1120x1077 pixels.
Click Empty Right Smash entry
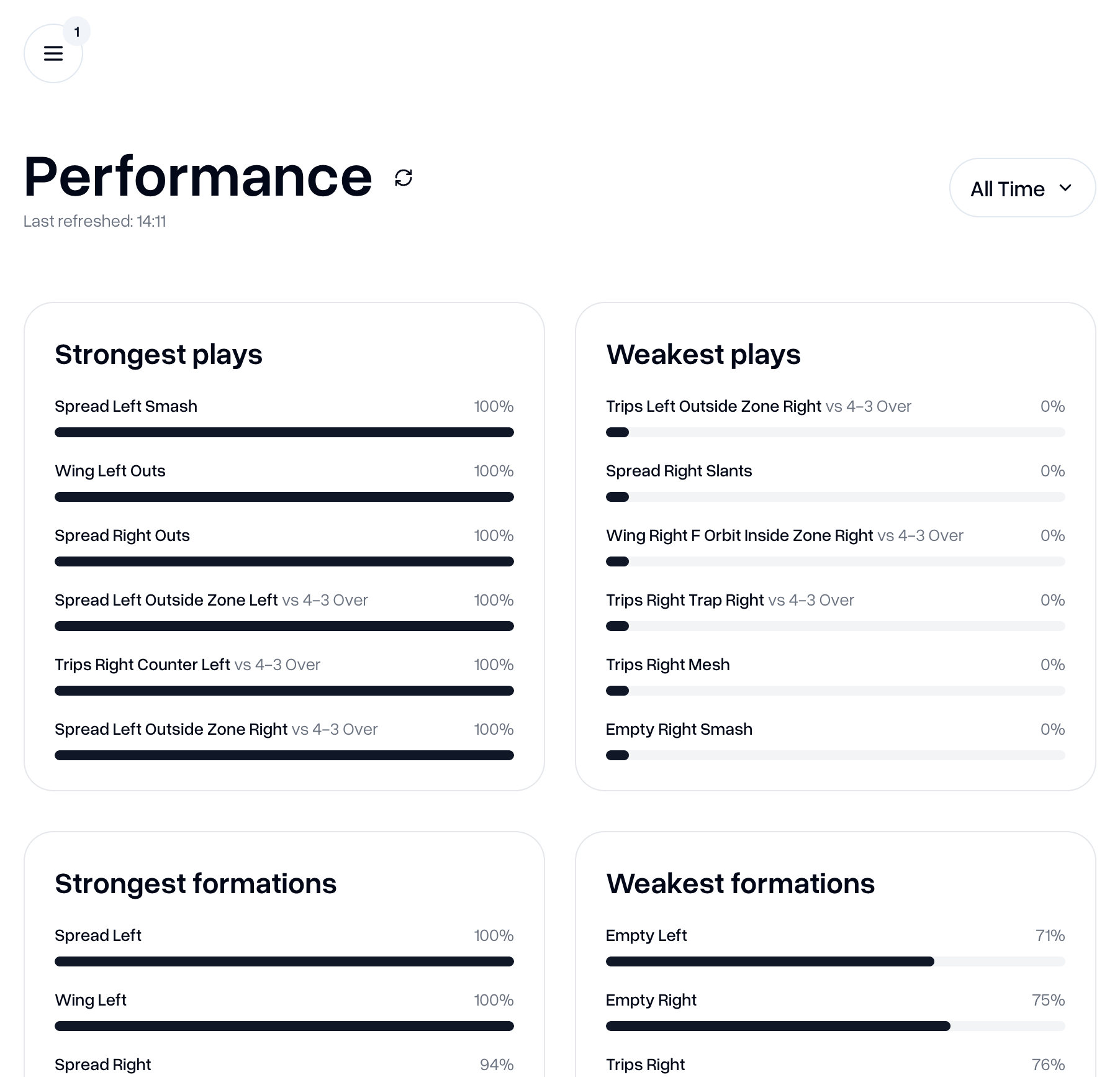pos(679,729)
